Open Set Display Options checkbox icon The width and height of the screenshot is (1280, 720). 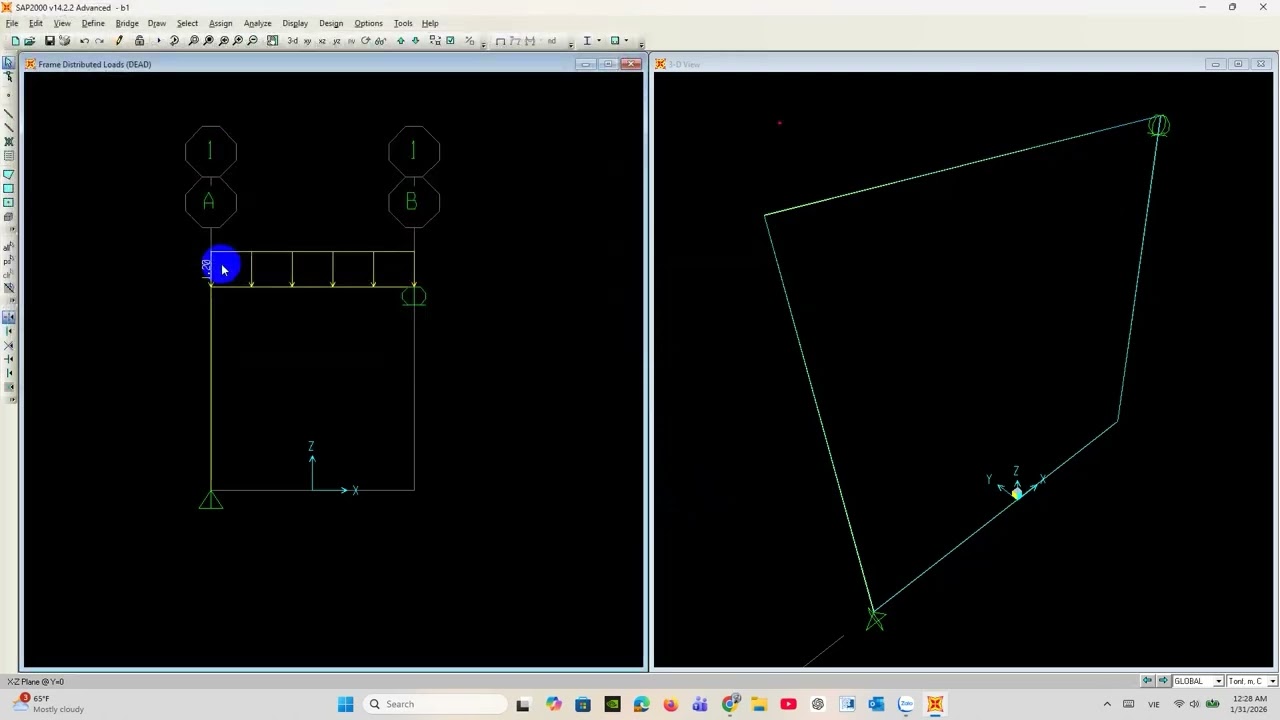click(450, 41)
